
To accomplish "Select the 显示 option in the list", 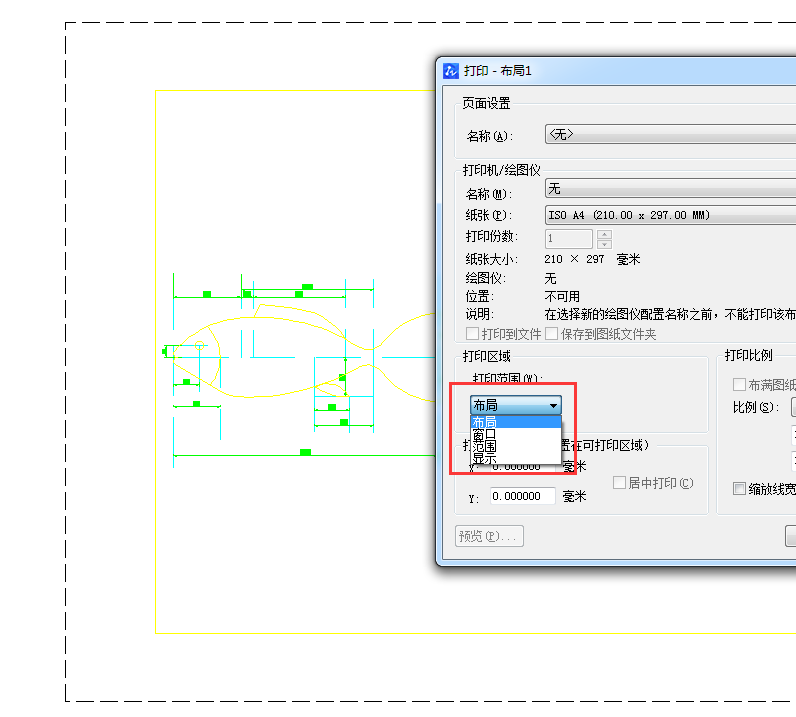I will coord(516,458).
